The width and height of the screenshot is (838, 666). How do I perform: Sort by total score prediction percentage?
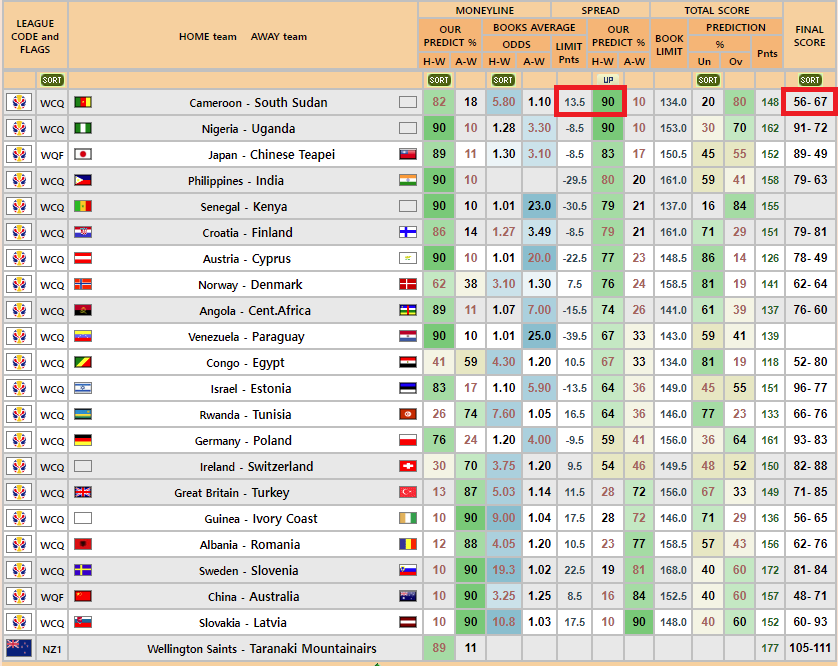tap(708, 80)
